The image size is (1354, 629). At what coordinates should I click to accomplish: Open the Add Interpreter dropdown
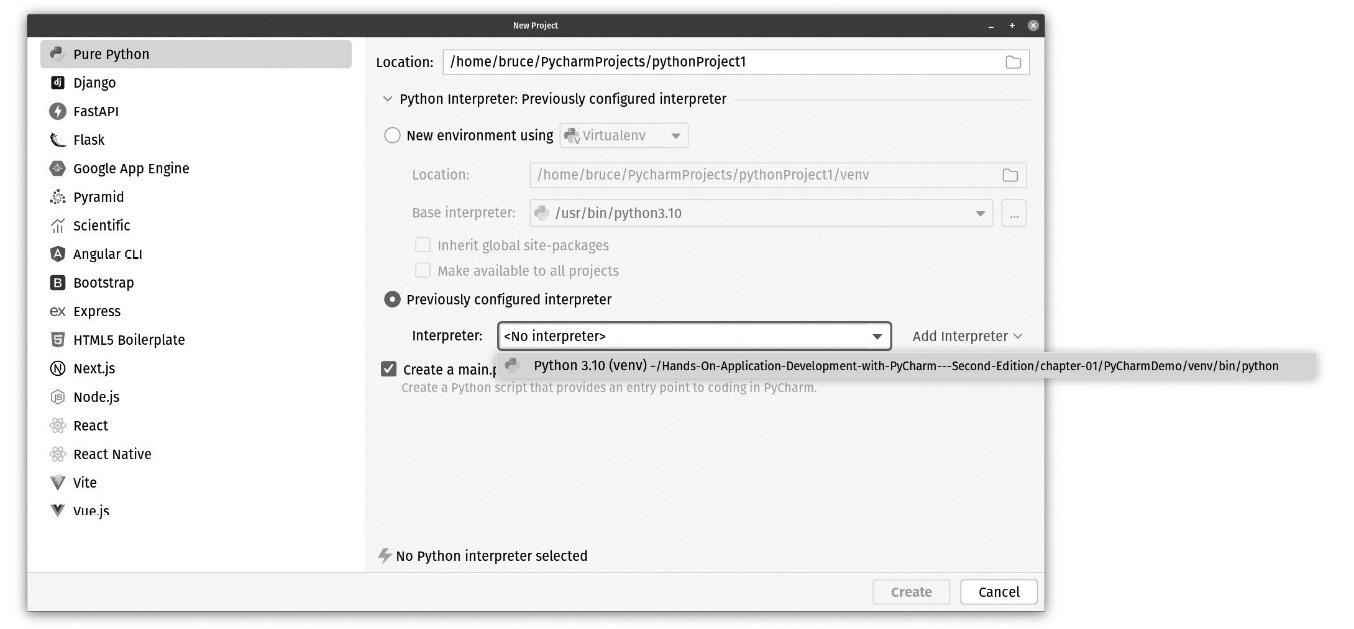pyautogui.click(x=967, y=336)
